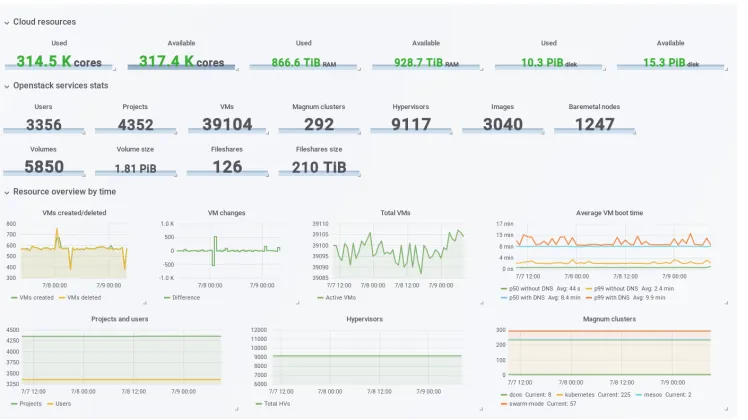Click the Fileshares size panel title

319,149
